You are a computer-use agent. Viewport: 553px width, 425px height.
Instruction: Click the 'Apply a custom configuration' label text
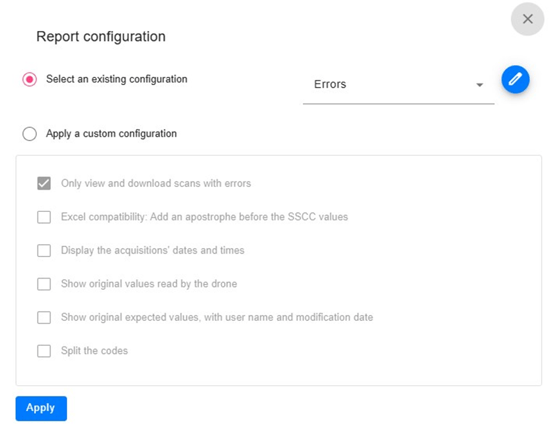point(111,134)
